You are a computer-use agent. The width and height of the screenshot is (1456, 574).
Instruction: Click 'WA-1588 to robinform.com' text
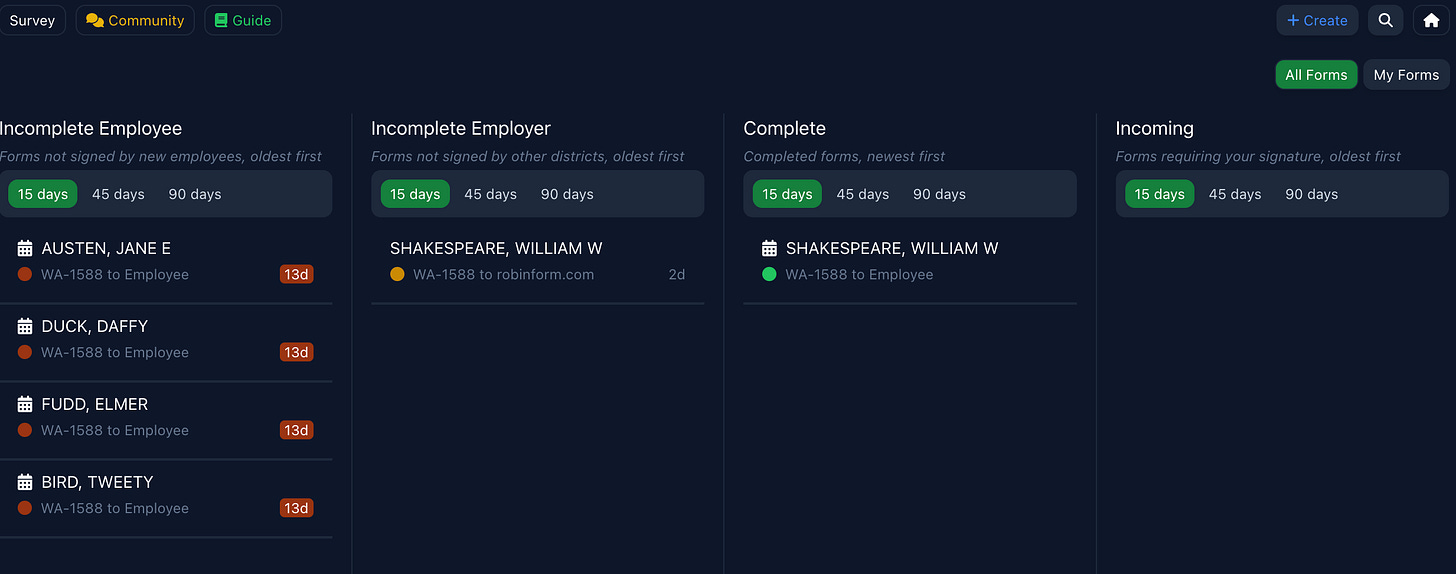pos(504,274)
